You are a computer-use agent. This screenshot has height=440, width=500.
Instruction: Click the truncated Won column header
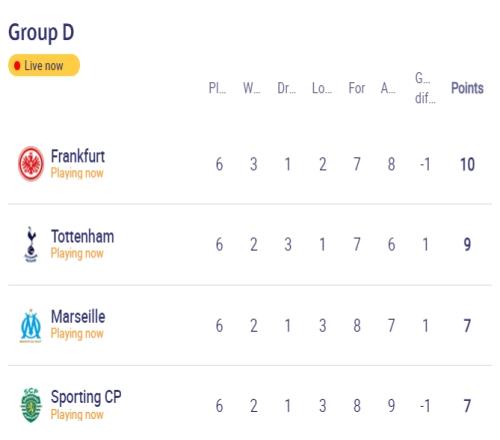(252, 88)
